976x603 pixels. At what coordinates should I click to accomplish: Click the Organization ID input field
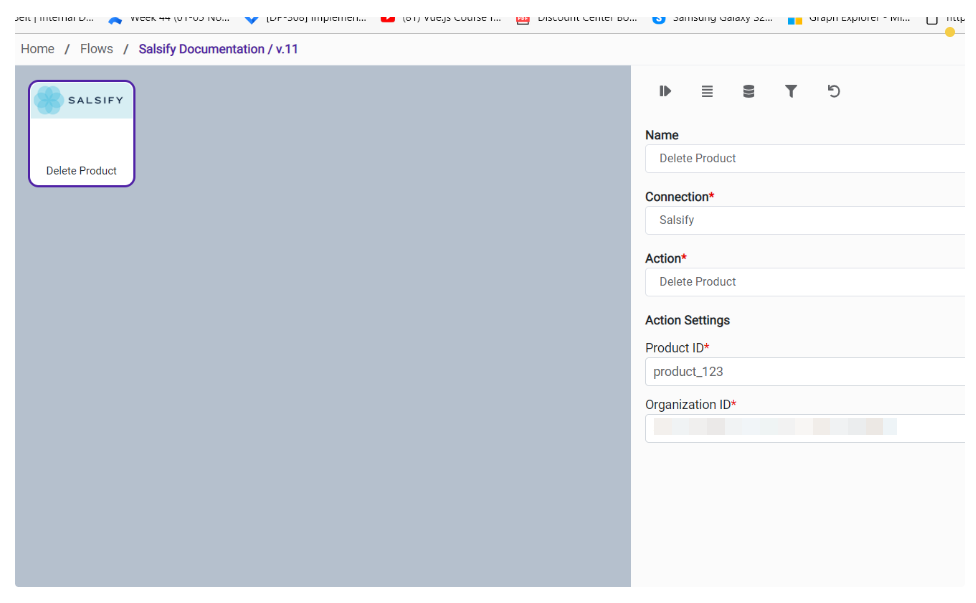[x=805, y=428]
